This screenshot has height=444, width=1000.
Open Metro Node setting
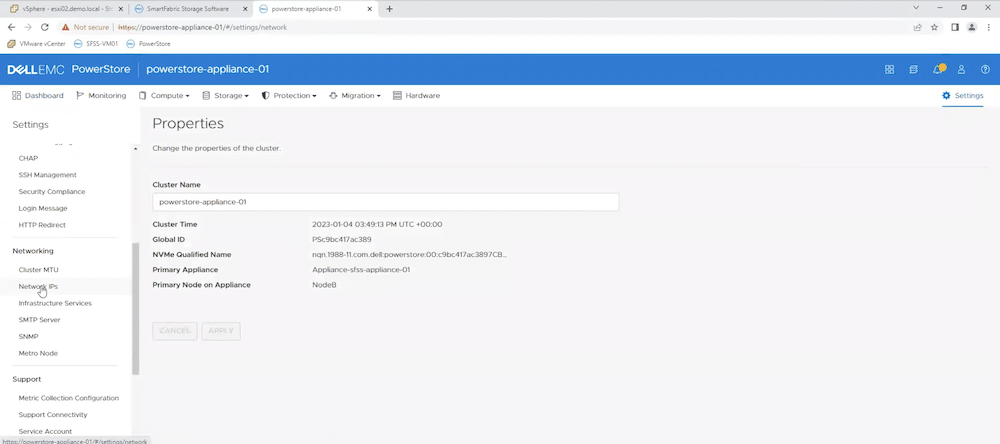[x=38, y=353]
